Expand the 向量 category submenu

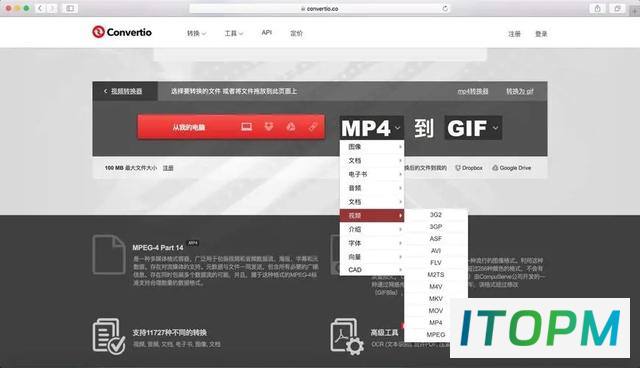click(x=372, y=257)
